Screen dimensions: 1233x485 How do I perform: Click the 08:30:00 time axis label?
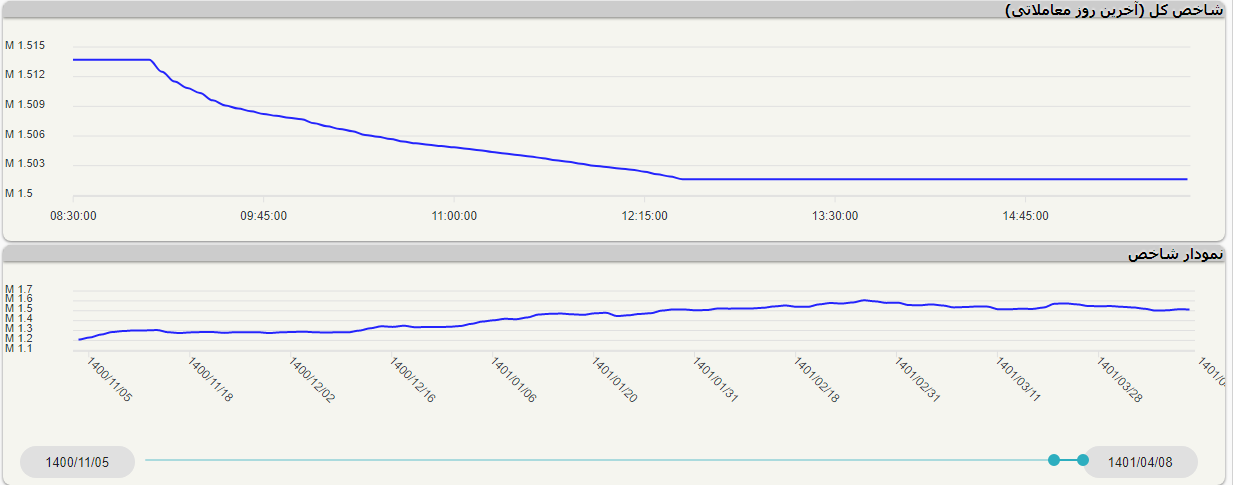pos(73,215)
